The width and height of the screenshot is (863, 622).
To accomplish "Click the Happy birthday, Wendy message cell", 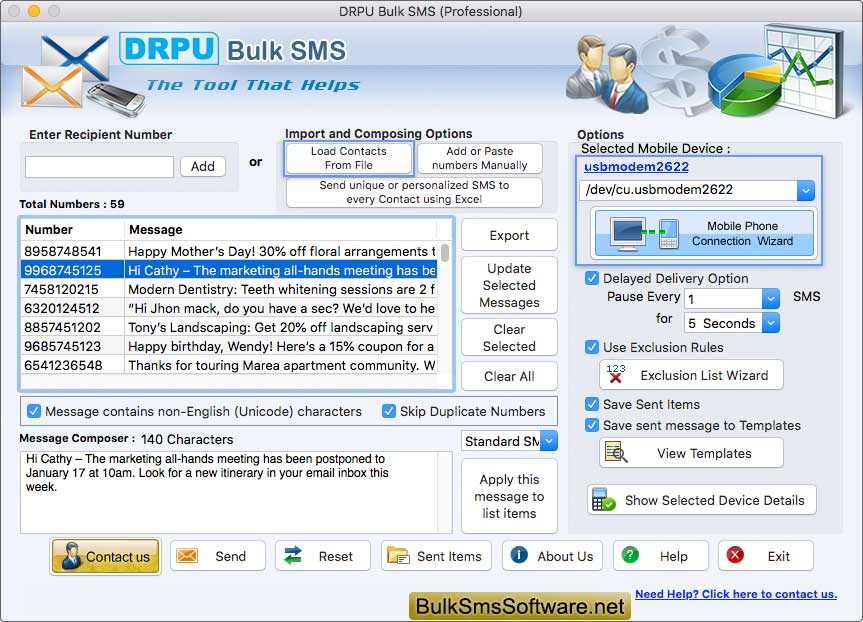I will coord(281,346).
